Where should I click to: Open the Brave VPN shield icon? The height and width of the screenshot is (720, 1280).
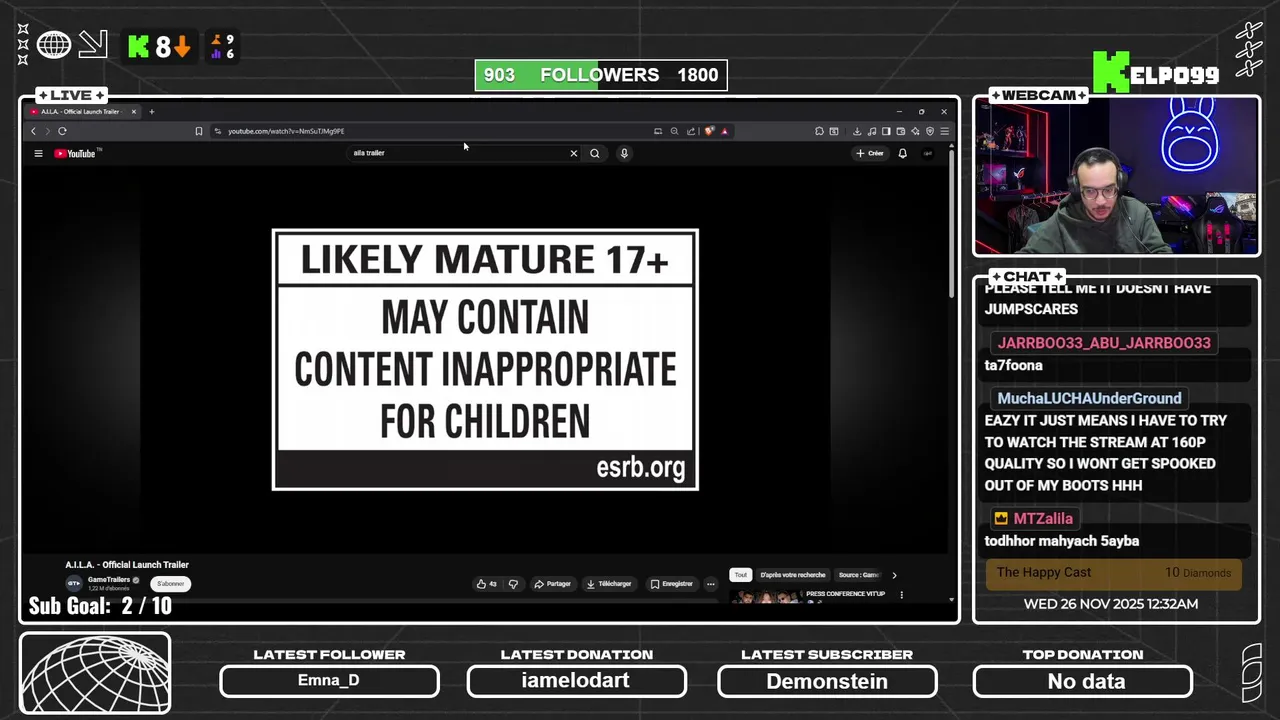click(930, 131)
